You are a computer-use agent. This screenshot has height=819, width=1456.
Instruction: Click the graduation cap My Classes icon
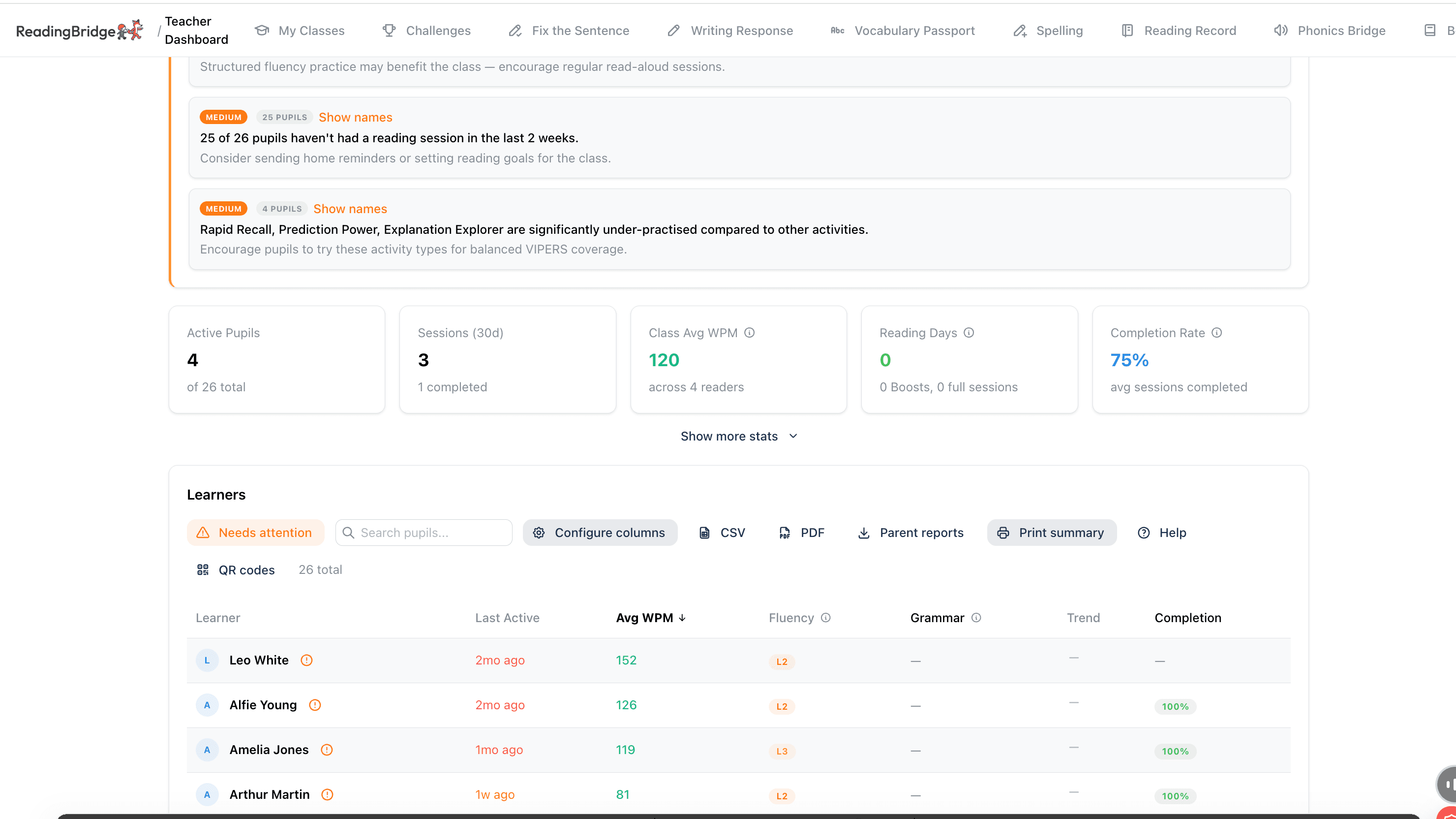click(x=262, y=30)
